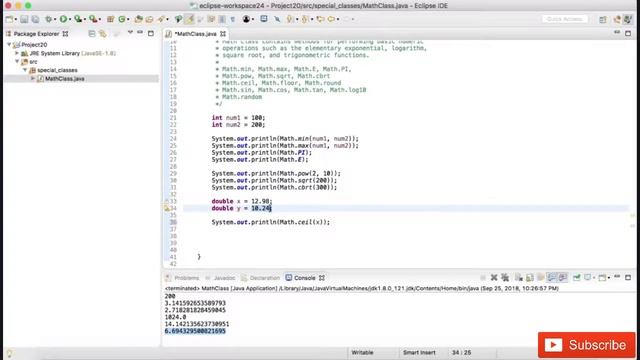Collapse All in Package Explorer
This screenshot has width=640, height=360.
click(x=92, y=33)
